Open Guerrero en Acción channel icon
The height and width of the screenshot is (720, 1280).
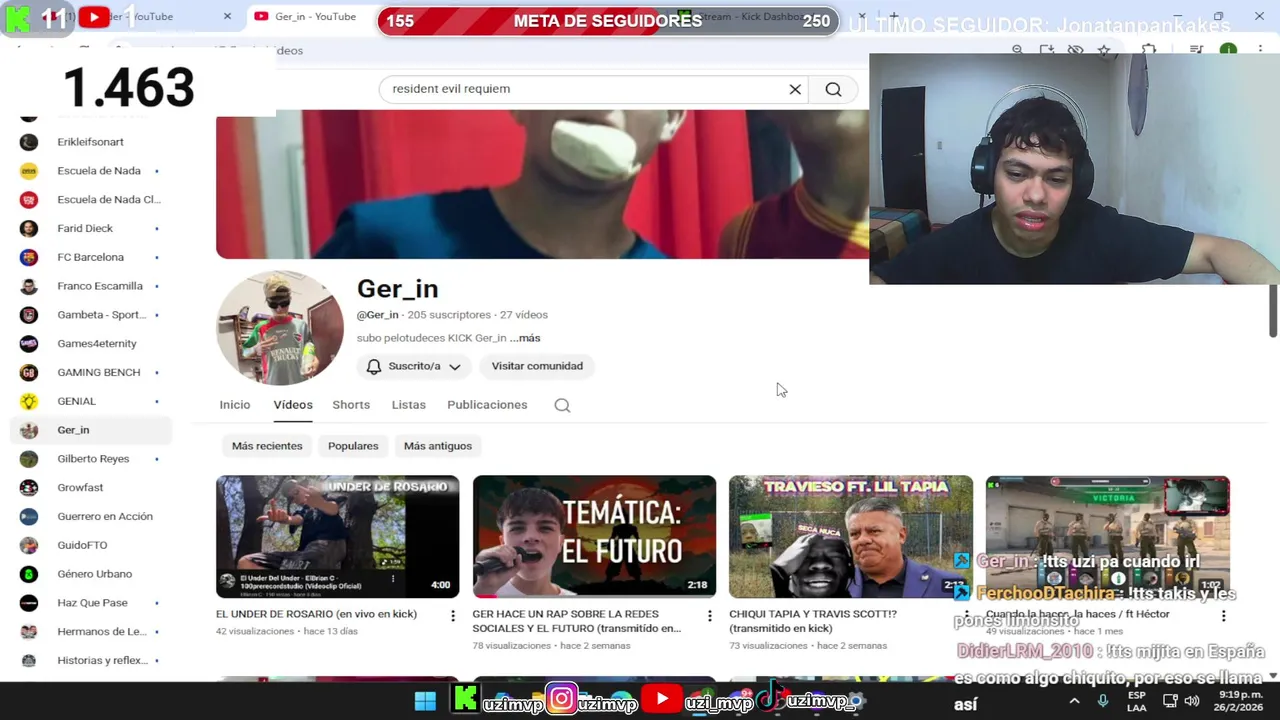coord(29,516)
